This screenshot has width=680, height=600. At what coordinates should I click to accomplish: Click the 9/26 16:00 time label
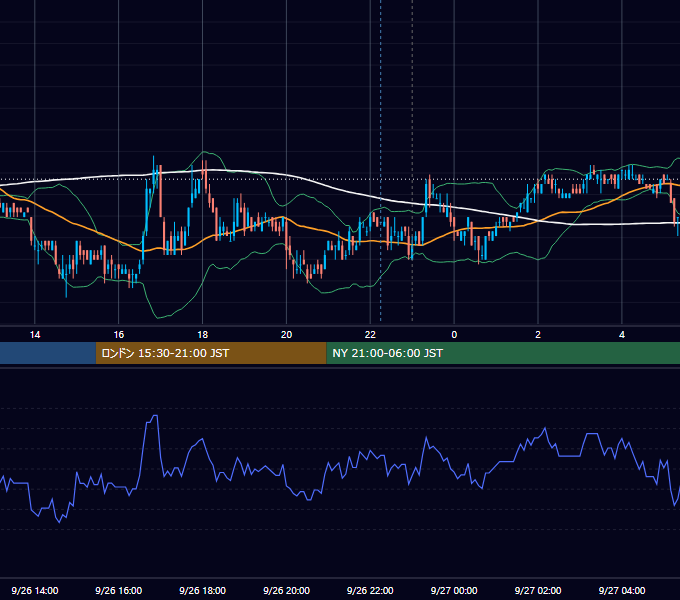point(118,590)
